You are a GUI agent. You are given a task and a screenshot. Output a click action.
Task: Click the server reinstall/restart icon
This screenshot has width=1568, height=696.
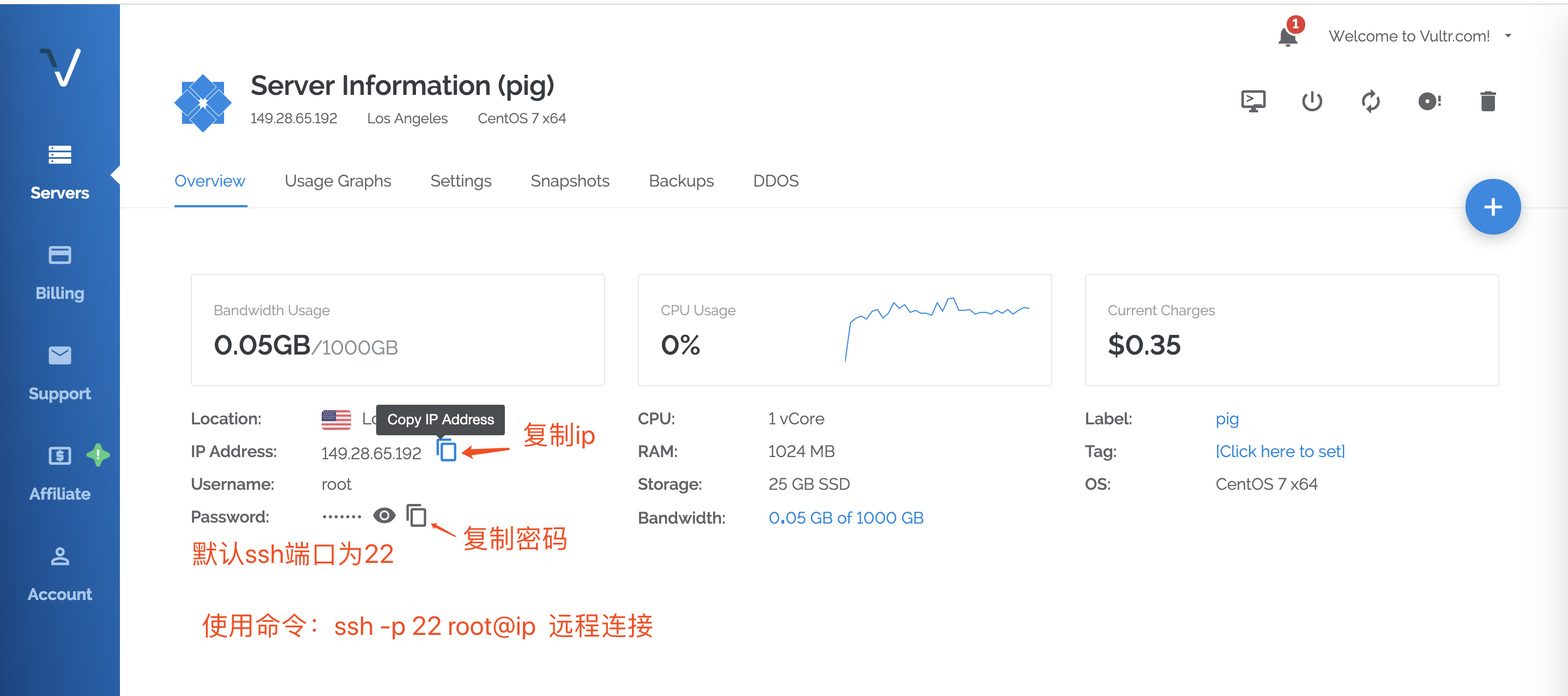[1371, 101]
